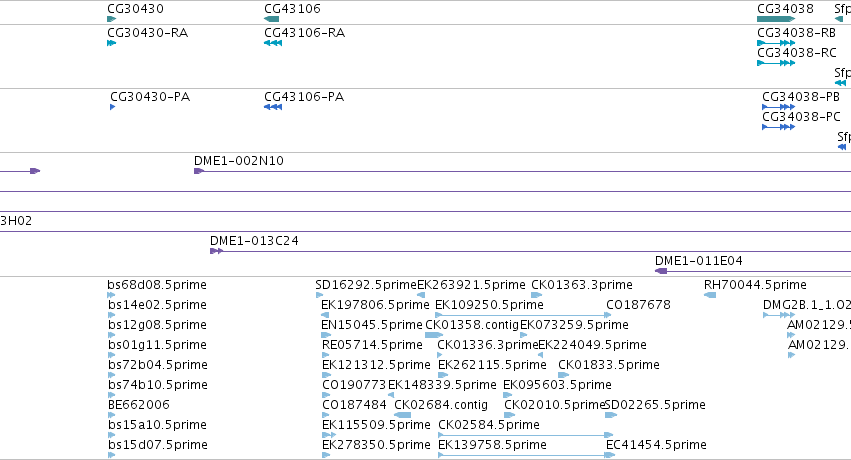
Task: Select the DME1-011E04 clone arrow
Action: click(661, 271)
